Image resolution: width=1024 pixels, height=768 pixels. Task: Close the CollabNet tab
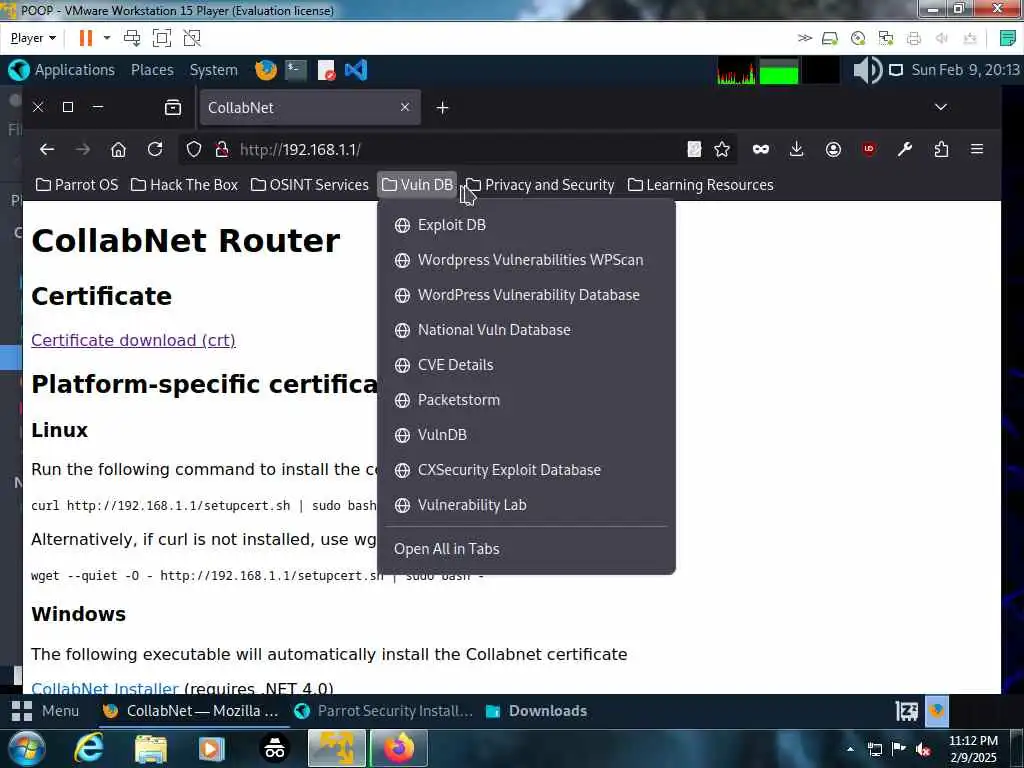(405, 106)
